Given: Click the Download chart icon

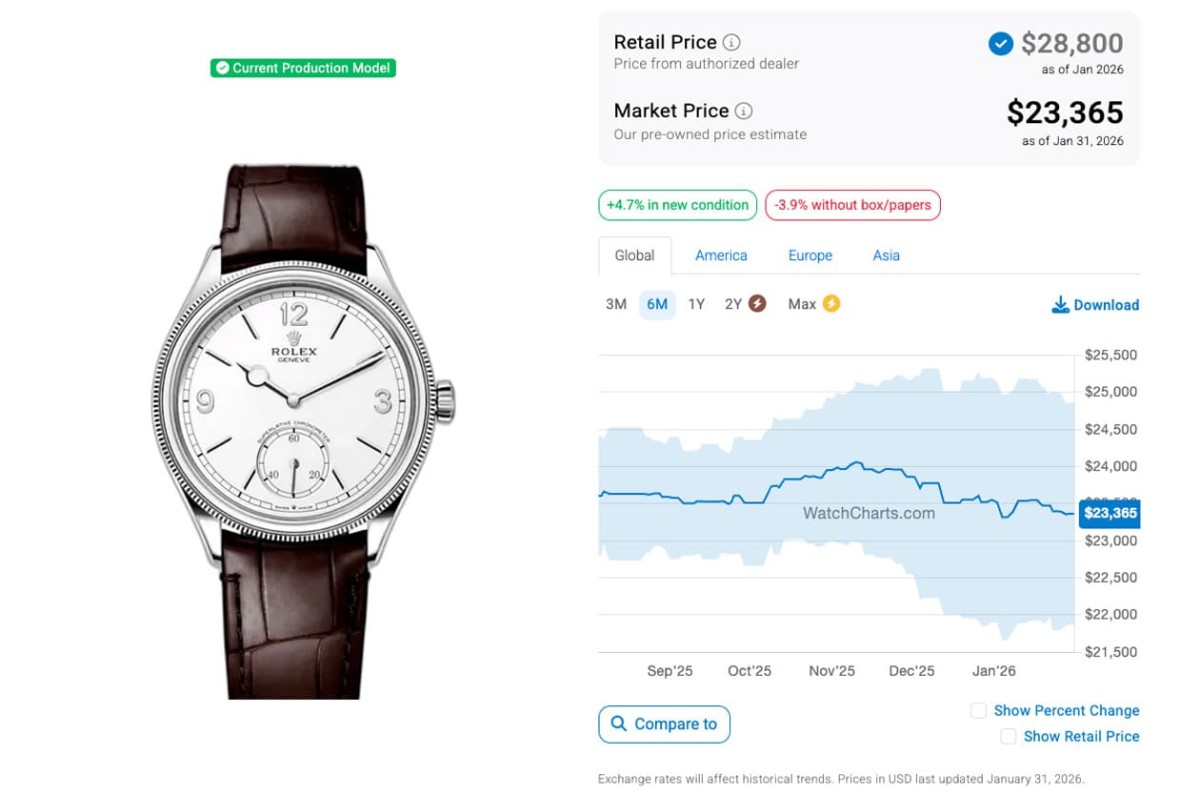Looking at the screenshot, I should click(x=1061, y=305).
